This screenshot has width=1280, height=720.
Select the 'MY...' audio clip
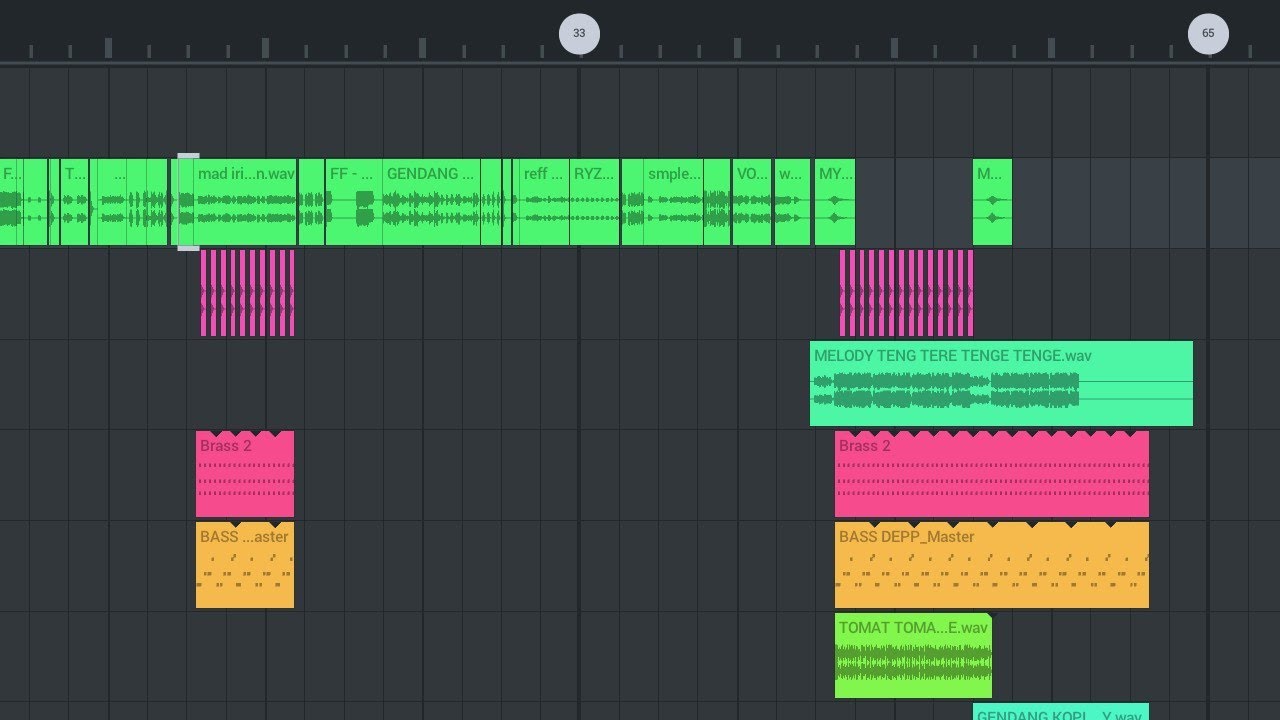tap(835, 201)
